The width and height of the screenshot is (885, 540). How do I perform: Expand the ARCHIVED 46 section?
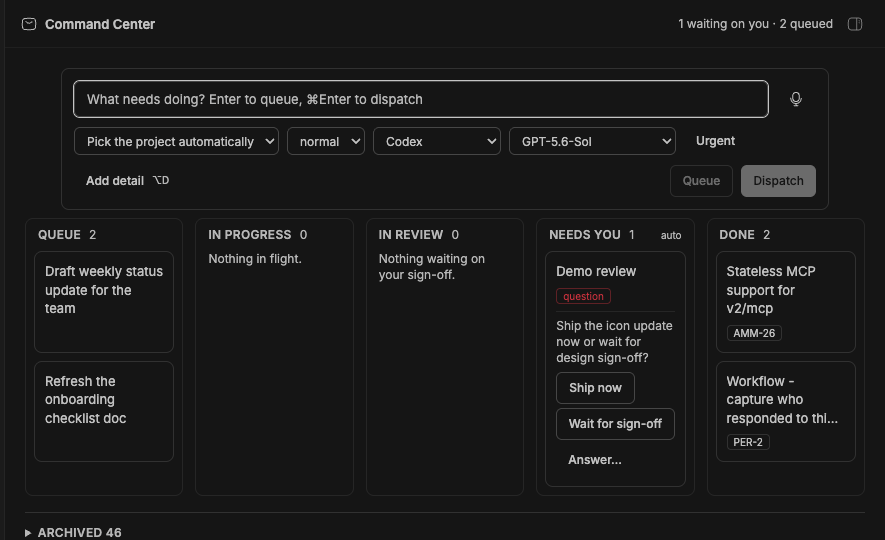click(73, 533)
